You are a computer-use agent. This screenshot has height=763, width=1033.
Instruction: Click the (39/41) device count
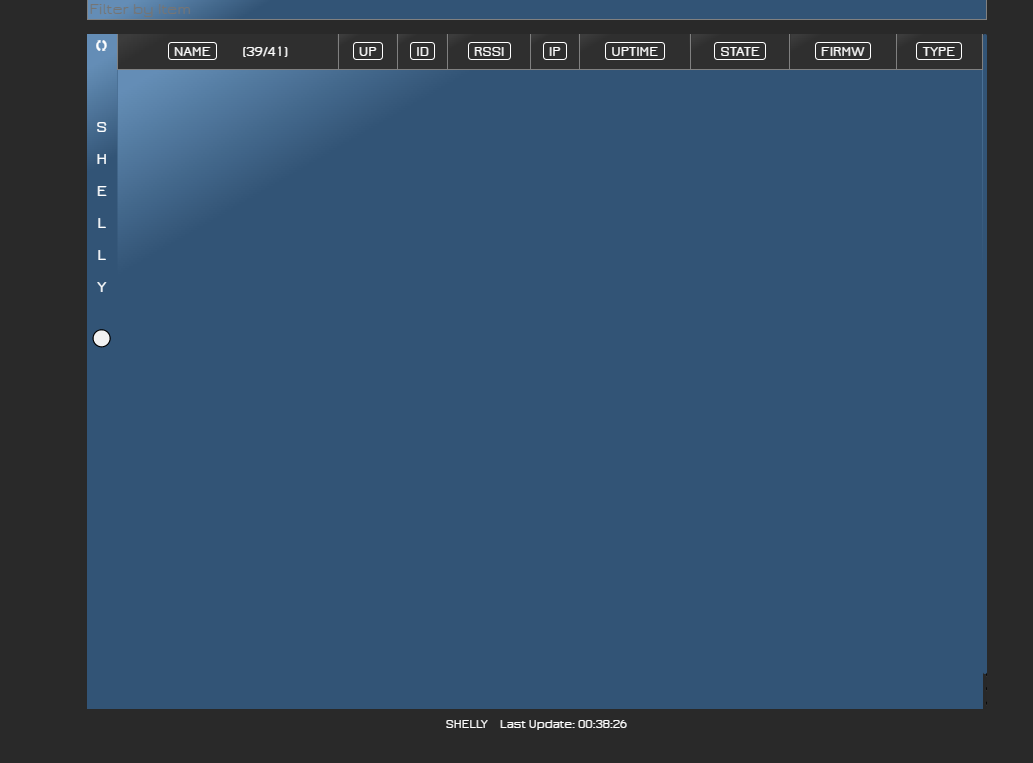tap(265, 51)
